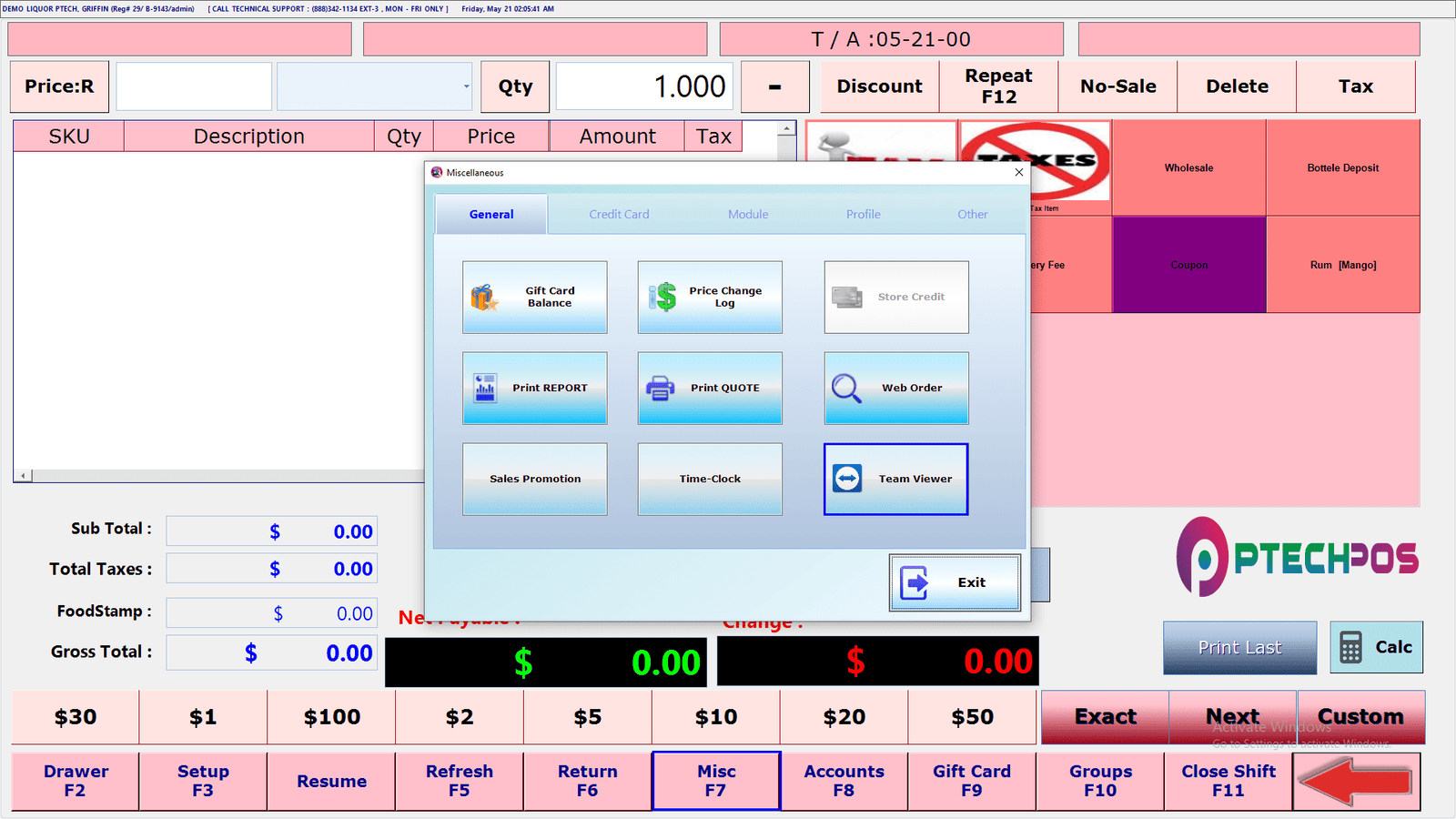Click Repeat F12
This screenshot has width=1456, height=819.
[998, 86]
